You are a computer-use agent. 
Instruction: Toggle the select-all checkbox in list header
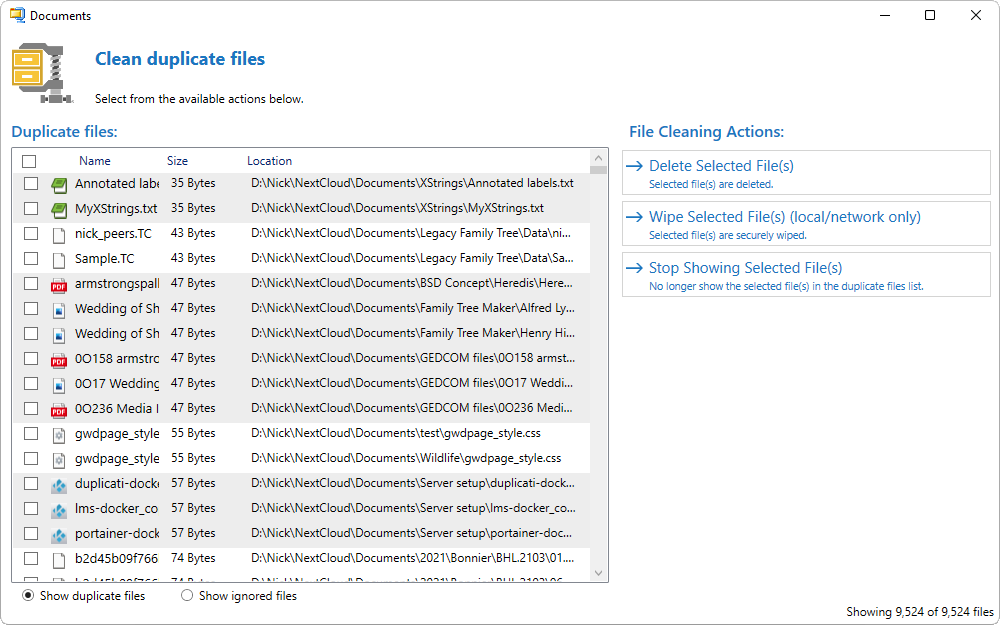pos(29,161)
